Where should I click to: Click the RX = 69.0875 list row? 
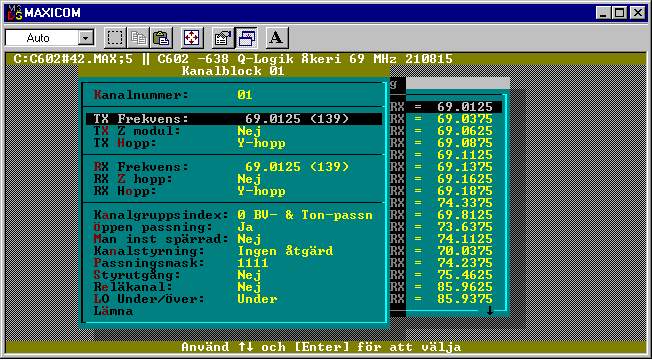[446, 143]
